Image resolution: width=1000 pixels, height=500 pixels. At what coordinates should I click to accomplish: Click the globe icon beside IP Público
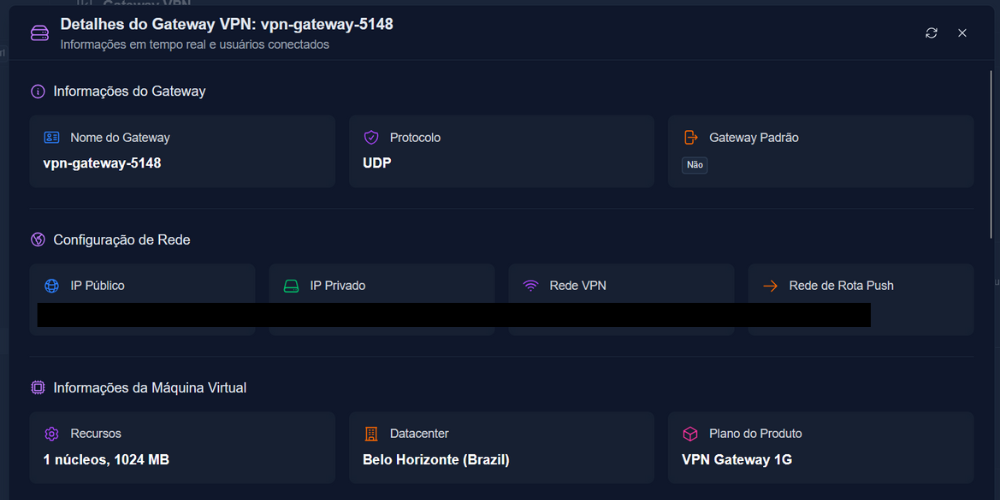pos(52,286)
